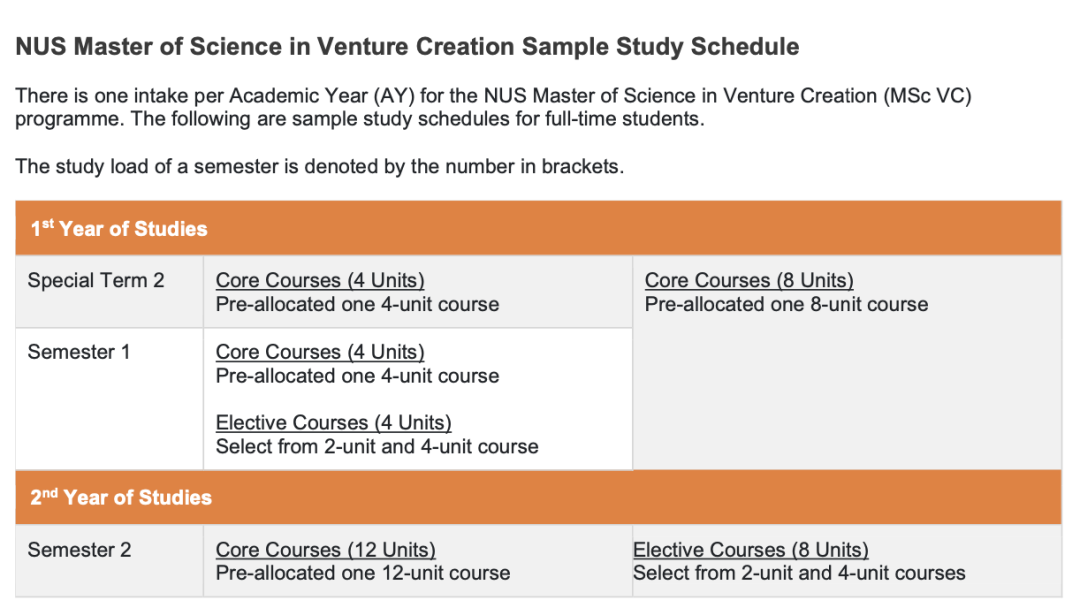This screenshot has height=608, width=1080.
Task: Click the paragraph about one intake per Academic Year
Action: [493, 108]
